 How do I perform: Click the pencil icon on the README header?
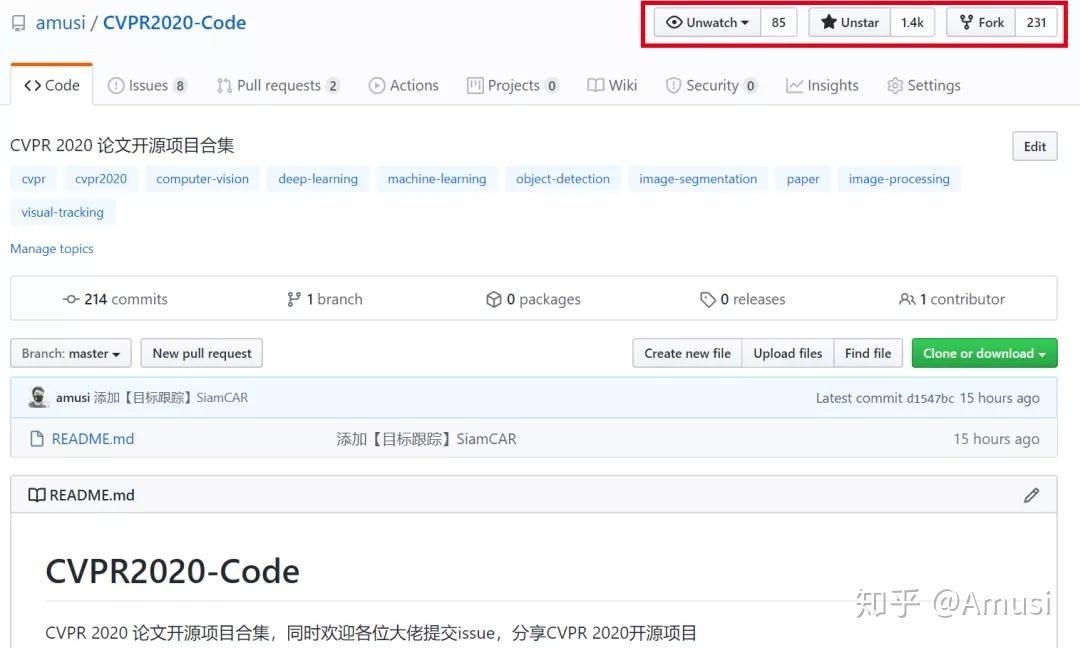[x=1031, y=495]
